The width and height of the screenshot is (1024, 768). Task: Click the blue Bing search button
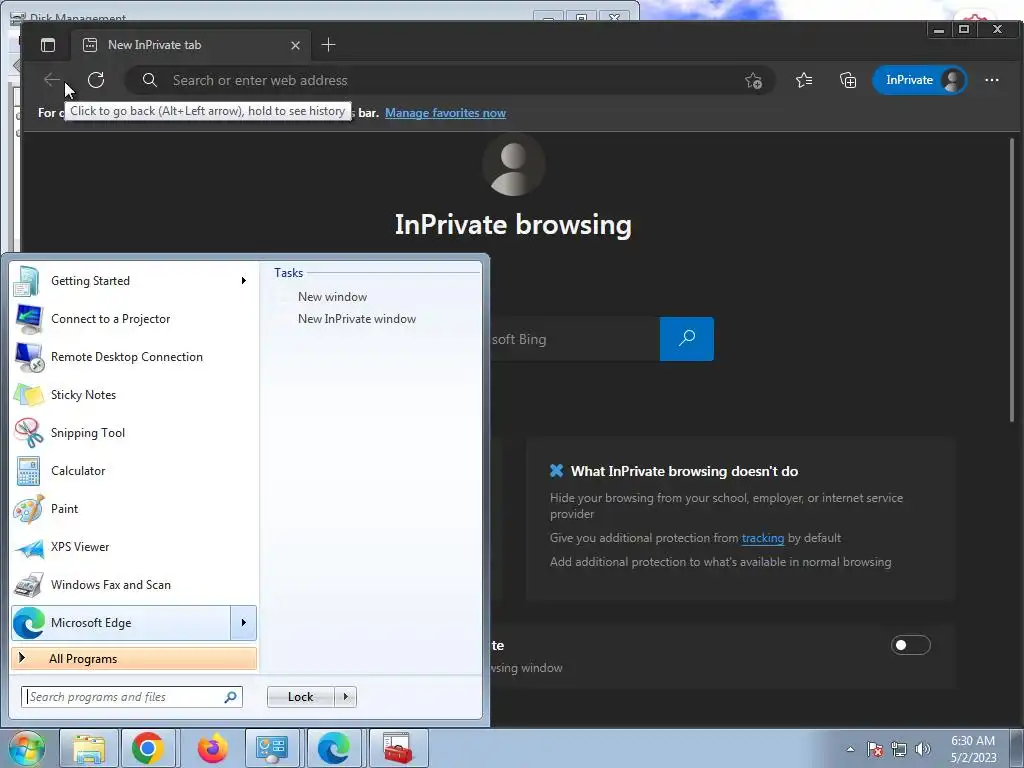tap(686, 339)
